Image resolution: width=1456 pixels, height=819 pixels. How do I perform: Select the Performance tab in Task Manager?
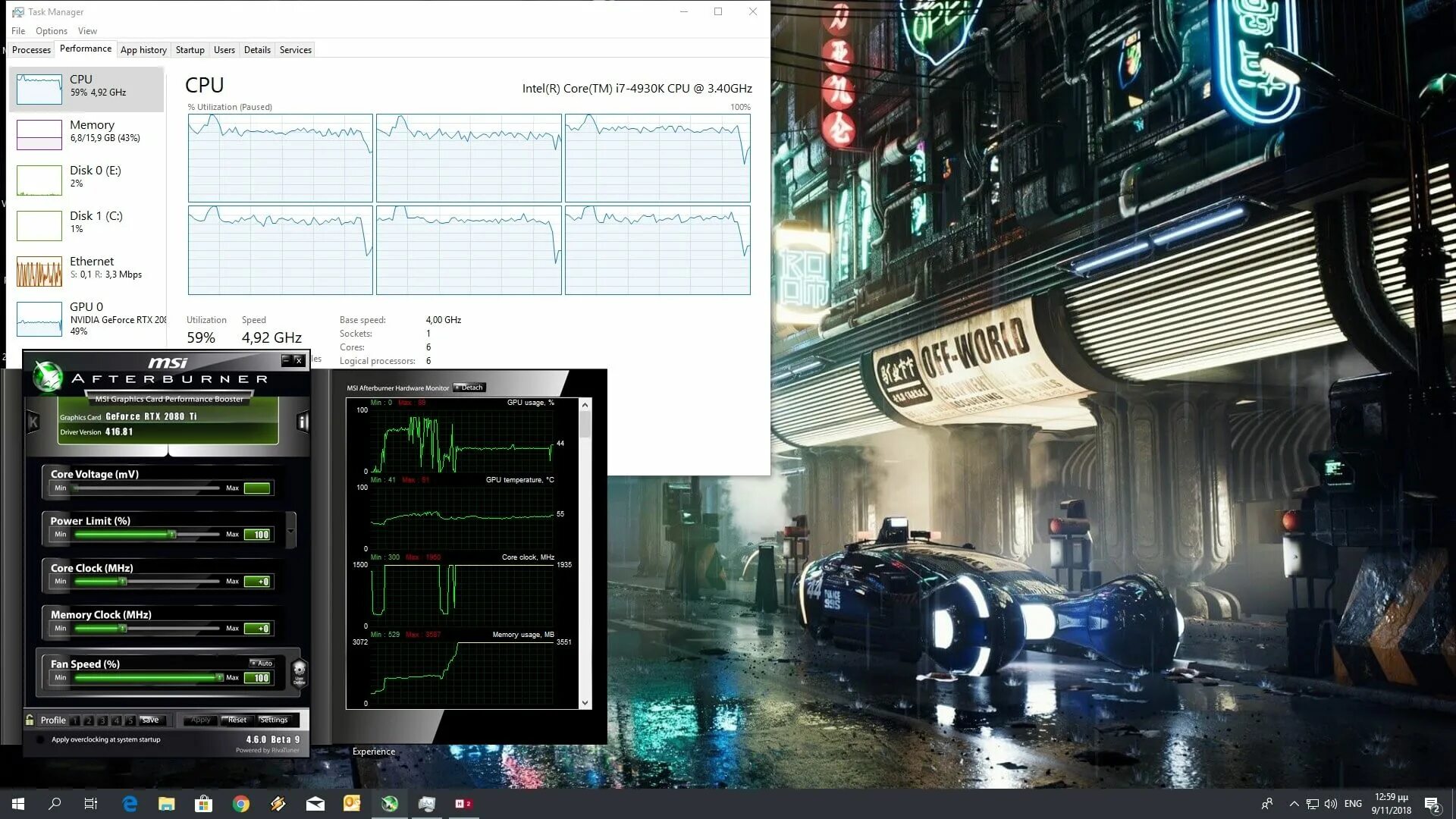85,49
